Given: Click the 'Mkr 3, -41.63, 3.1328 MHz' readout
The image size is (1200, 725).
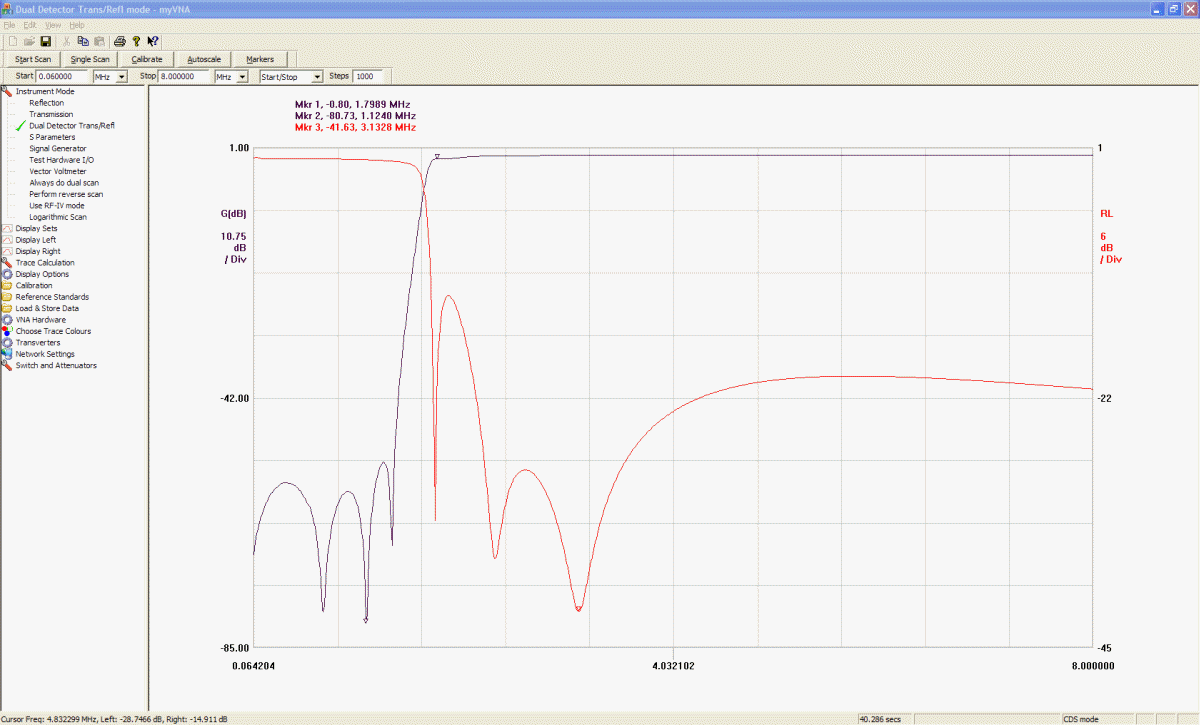Looking at the screenshot, I should [x=355, y=127].
